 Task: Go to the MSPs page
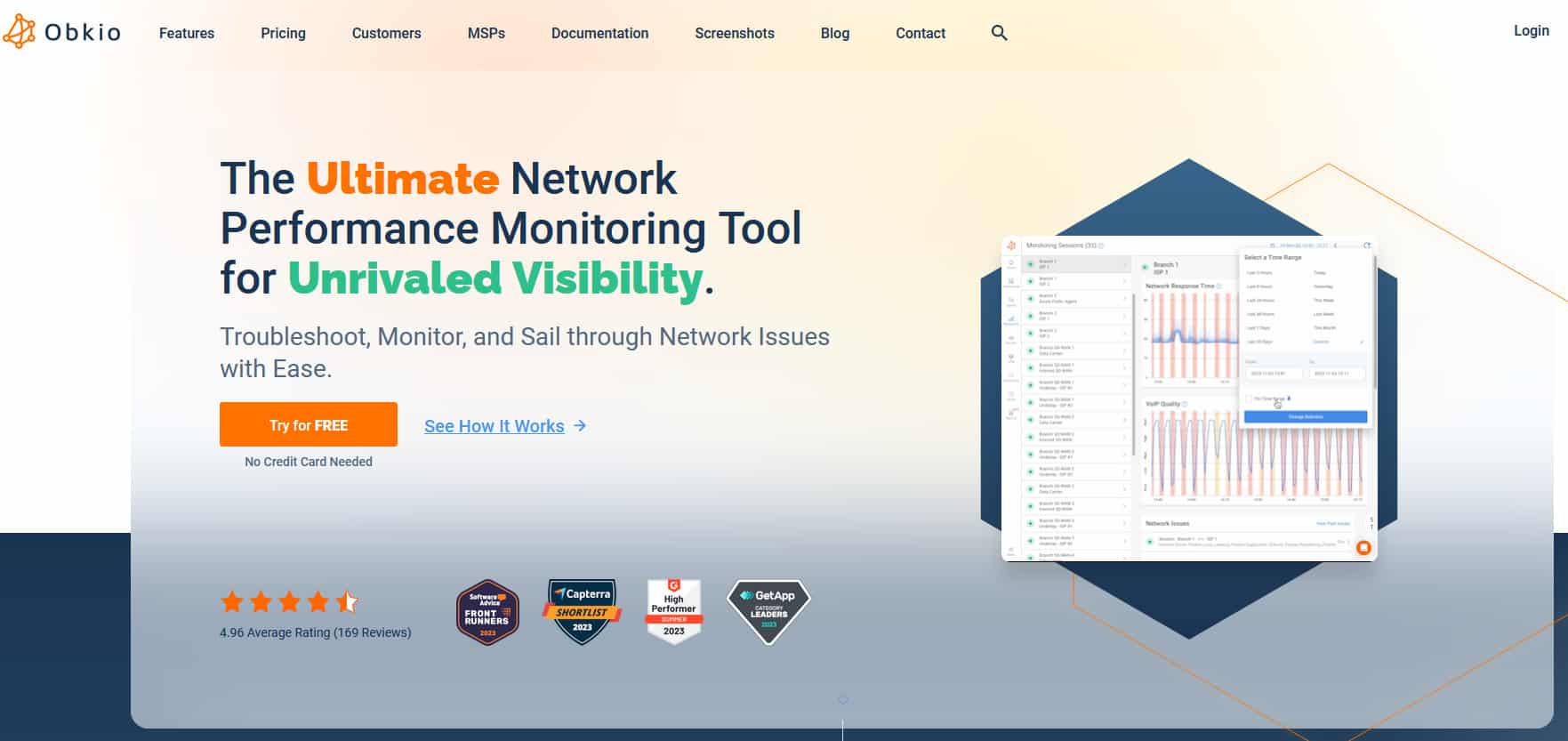click(x=486, y=33)
